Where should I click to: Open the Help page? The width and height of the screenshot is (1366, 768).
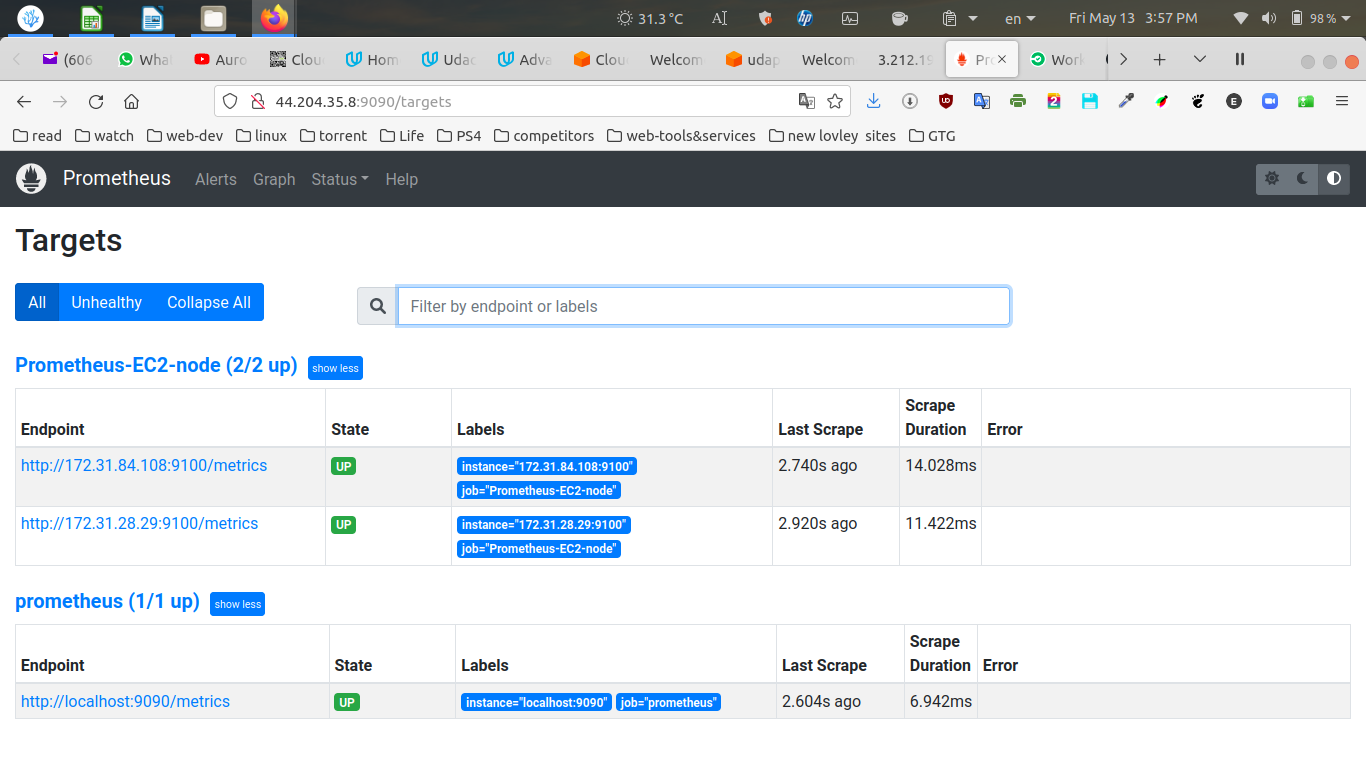click(x=401, y=179)
